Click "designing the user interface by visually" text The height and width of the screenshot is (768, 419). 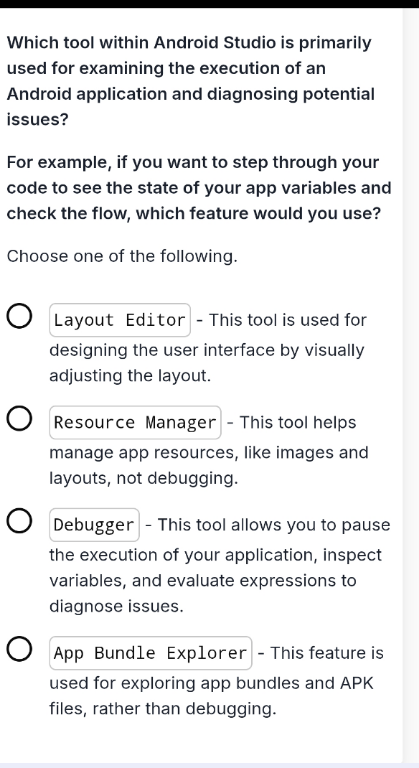click(207, 351)
